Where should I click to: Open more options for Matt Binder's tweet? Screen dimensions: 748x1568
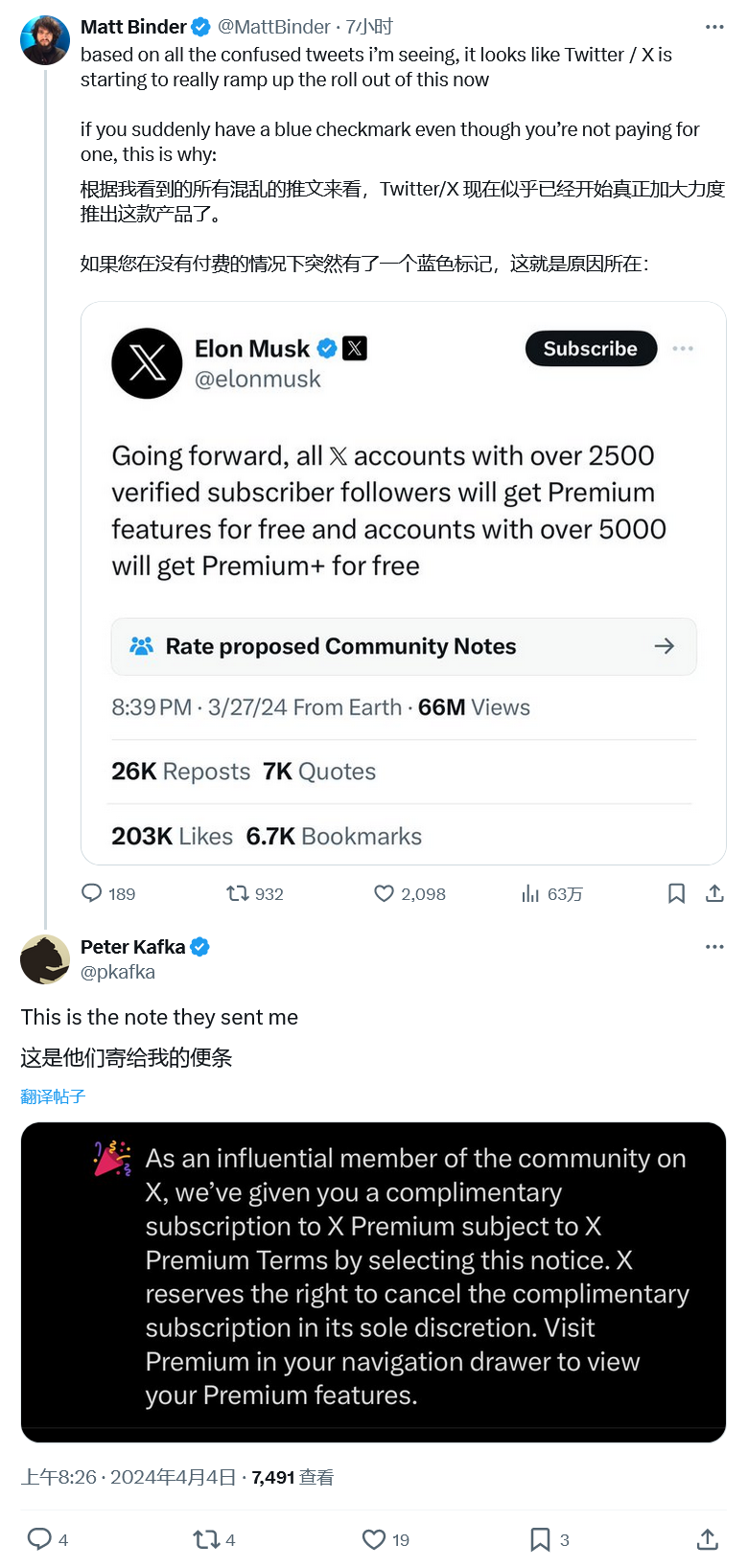714,27
